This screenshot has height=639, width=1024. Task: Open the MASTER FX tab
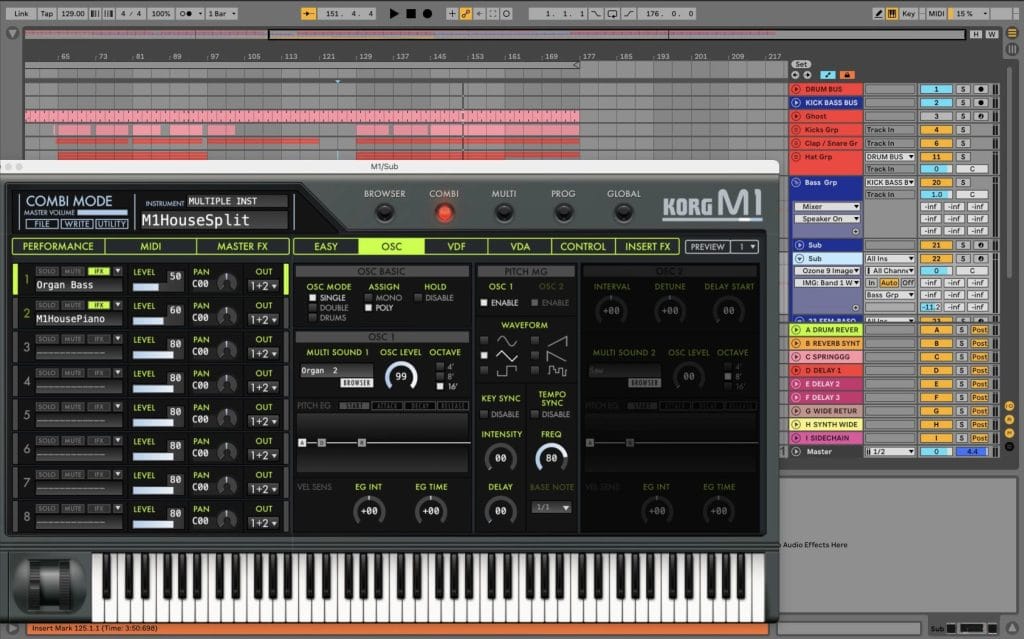(x=243, y=246)
